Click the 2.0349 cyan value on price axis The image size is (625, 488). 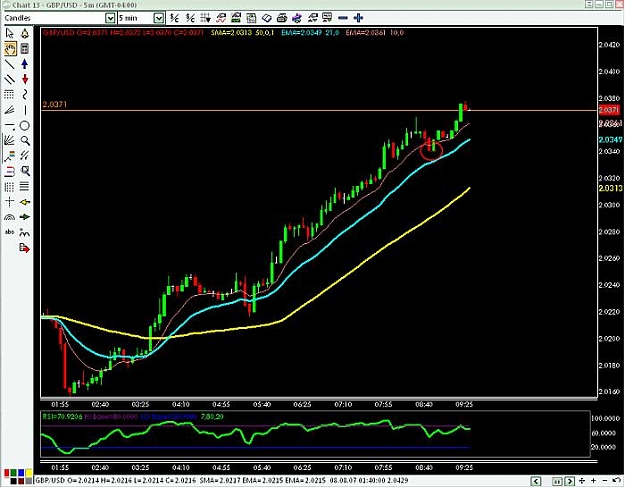(x=610, y=140)
